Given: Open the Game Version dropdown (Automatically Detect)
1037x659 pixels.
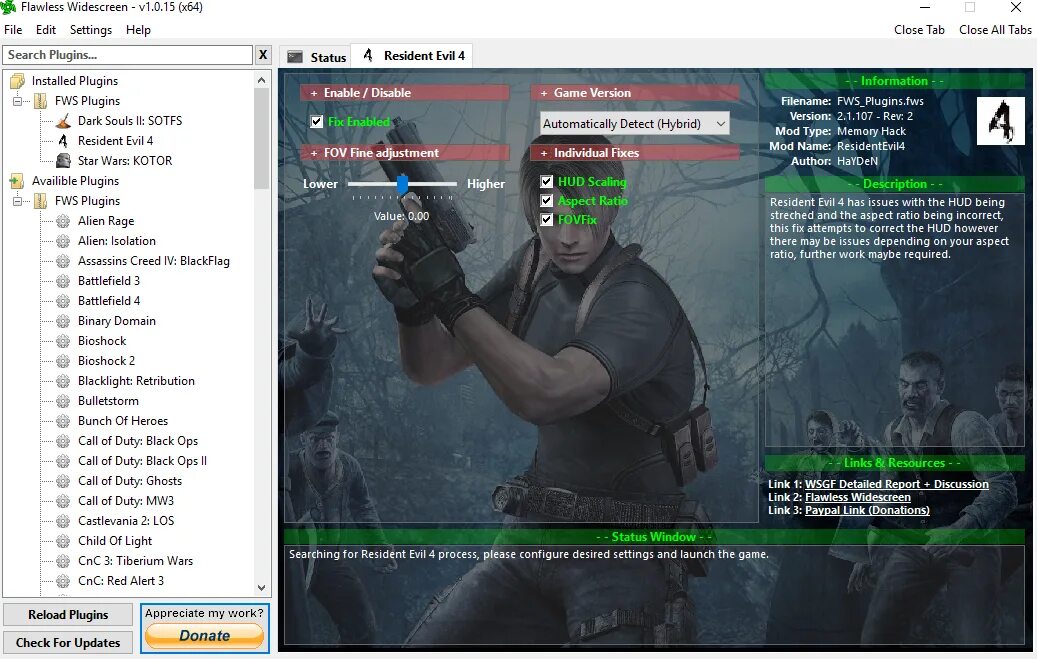Looking at the screenshot, I should (x=635, y=124).
